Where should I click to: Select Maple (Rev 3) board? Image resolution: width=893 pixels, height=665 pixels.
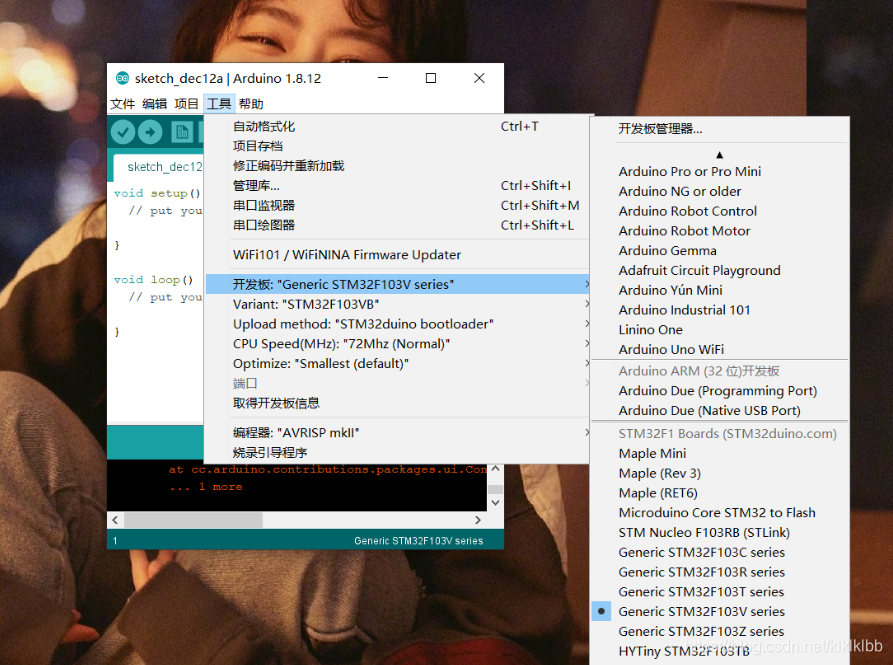pyautogui.click(x=720, y=473)
